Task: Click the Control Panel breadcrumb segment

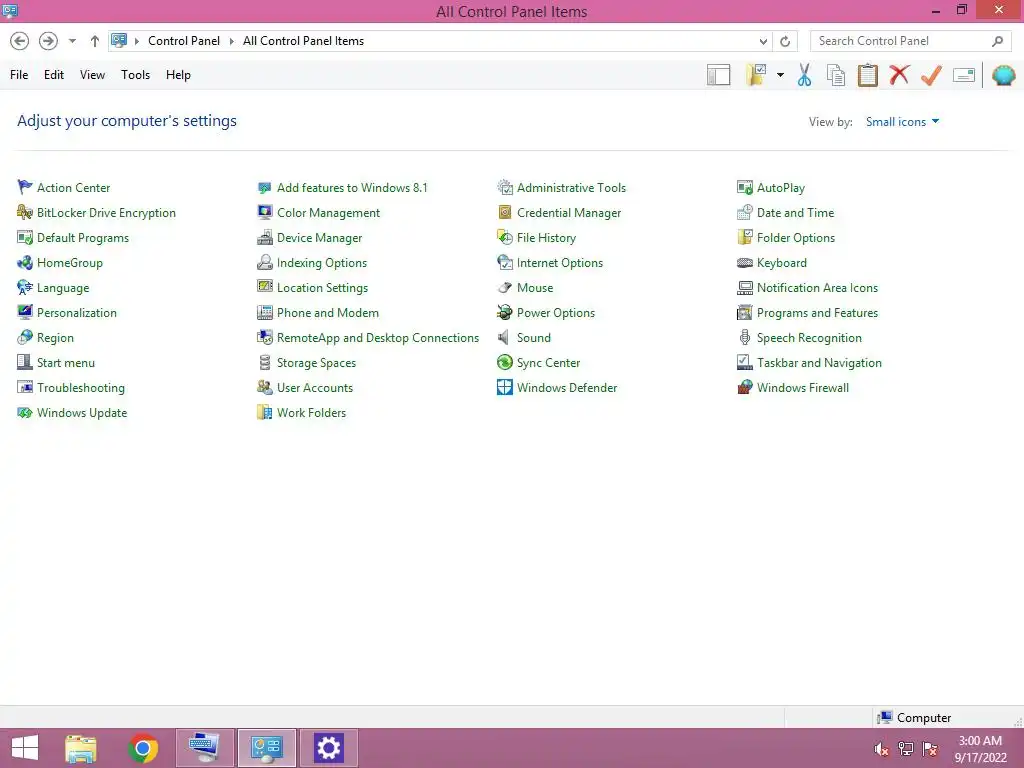Action: (184, 41)
